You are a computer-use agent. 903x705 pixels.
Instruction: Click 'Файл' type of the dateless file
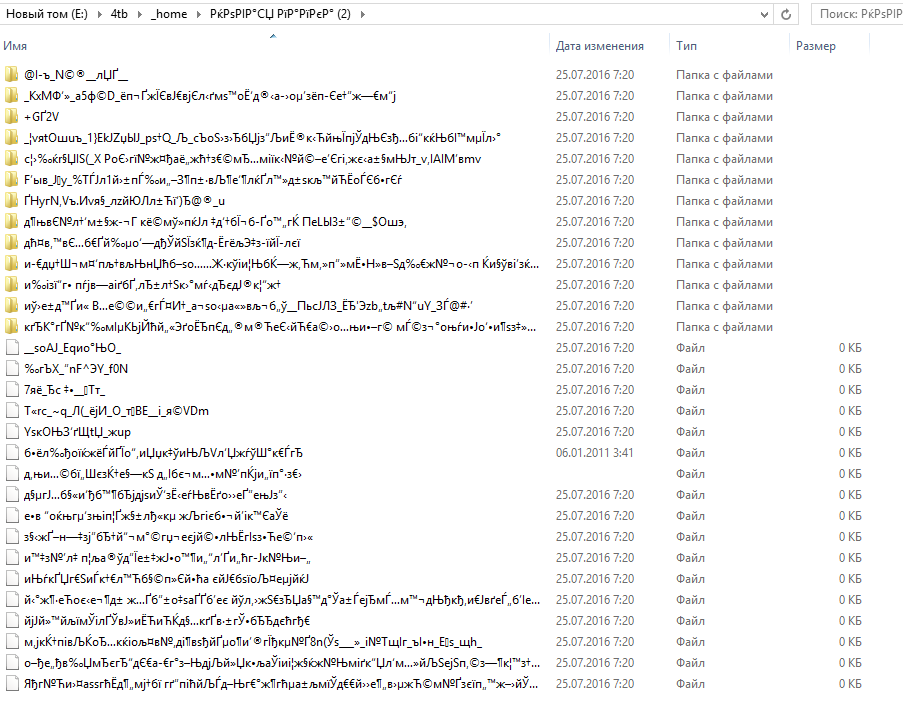tap(690, 474)
